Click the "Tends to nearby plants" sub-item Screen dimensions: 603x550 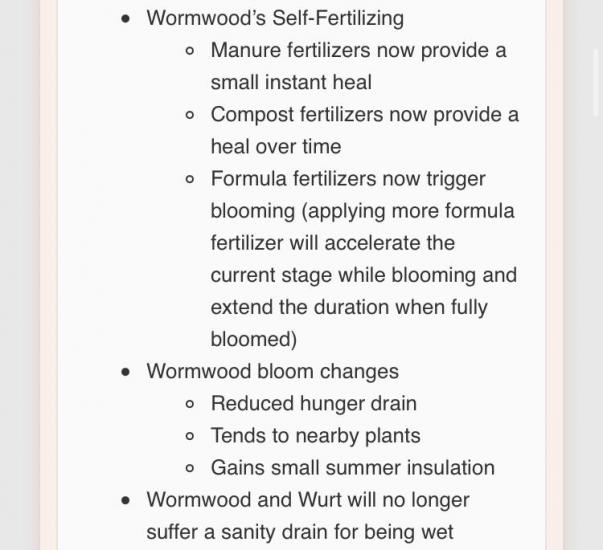pyautogui.click(x=315, y=436)
